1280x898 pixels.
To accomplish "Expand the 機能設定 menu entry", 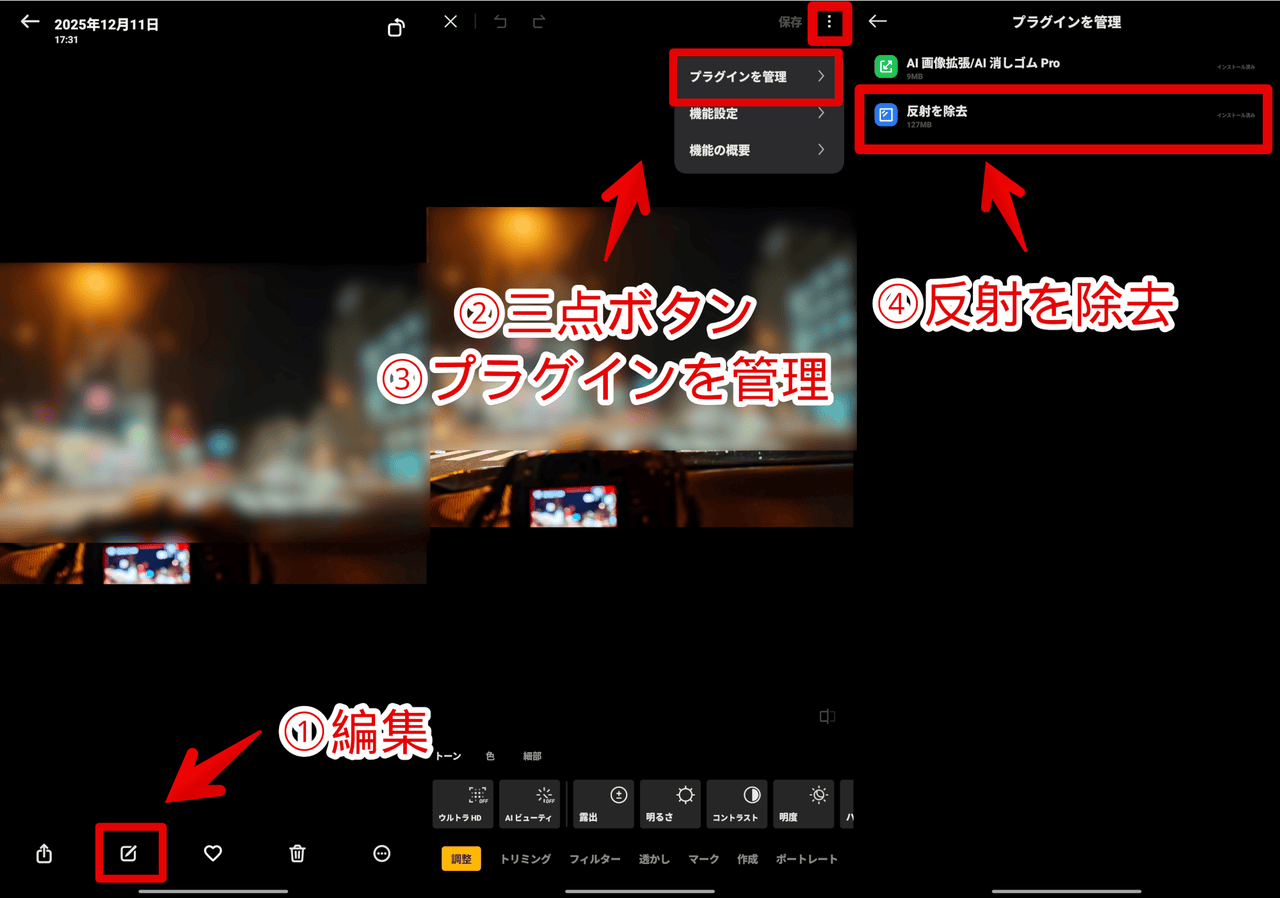I will 759,113.
